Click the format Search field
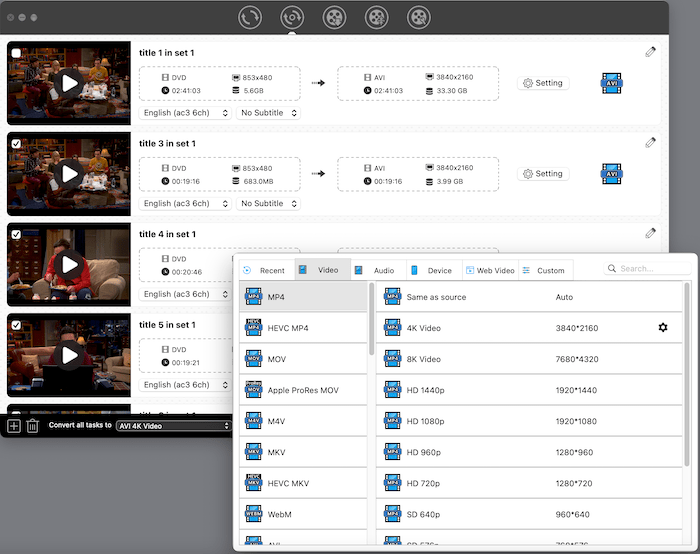 (x=650, y=269)
